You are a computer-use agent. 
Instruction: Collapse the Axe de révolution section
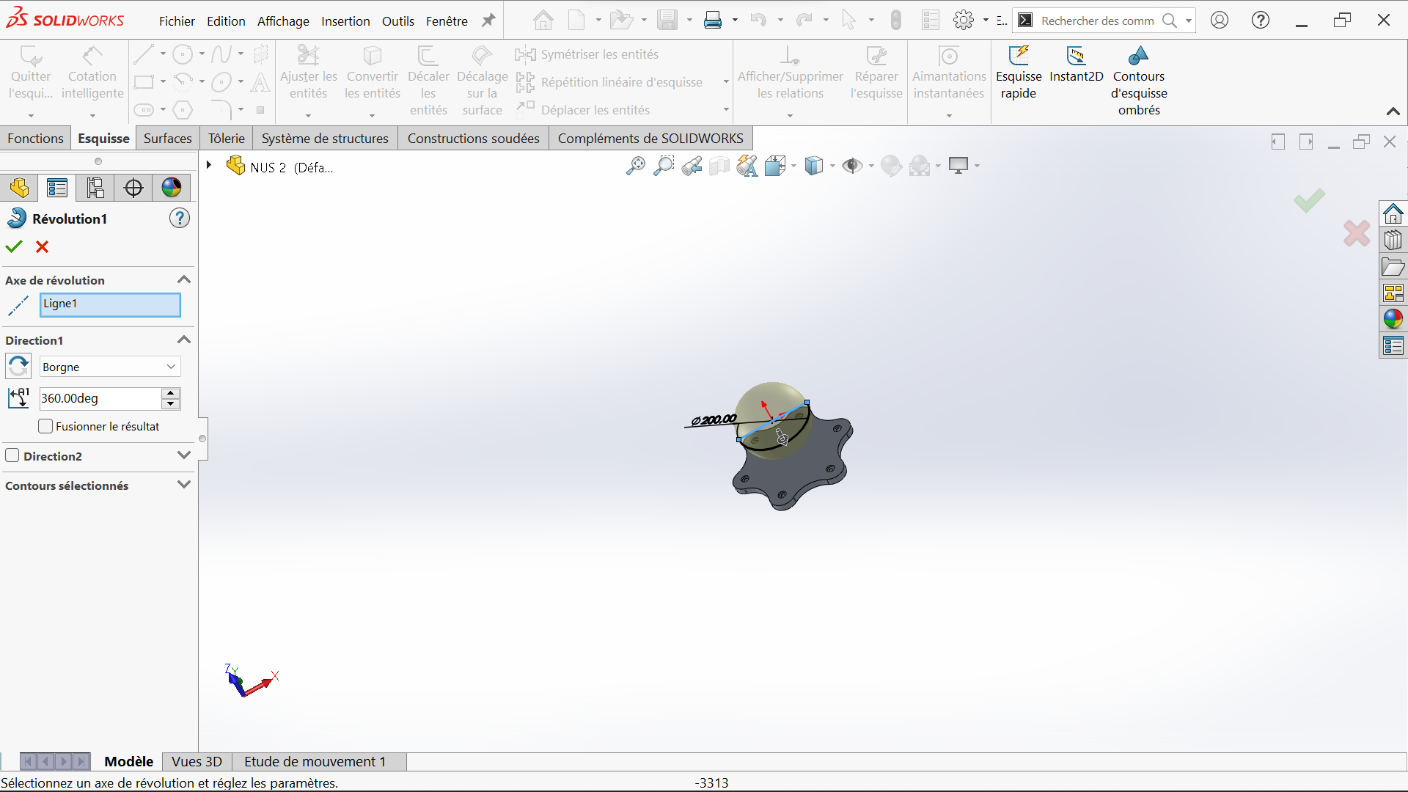(x=183, y=280)
